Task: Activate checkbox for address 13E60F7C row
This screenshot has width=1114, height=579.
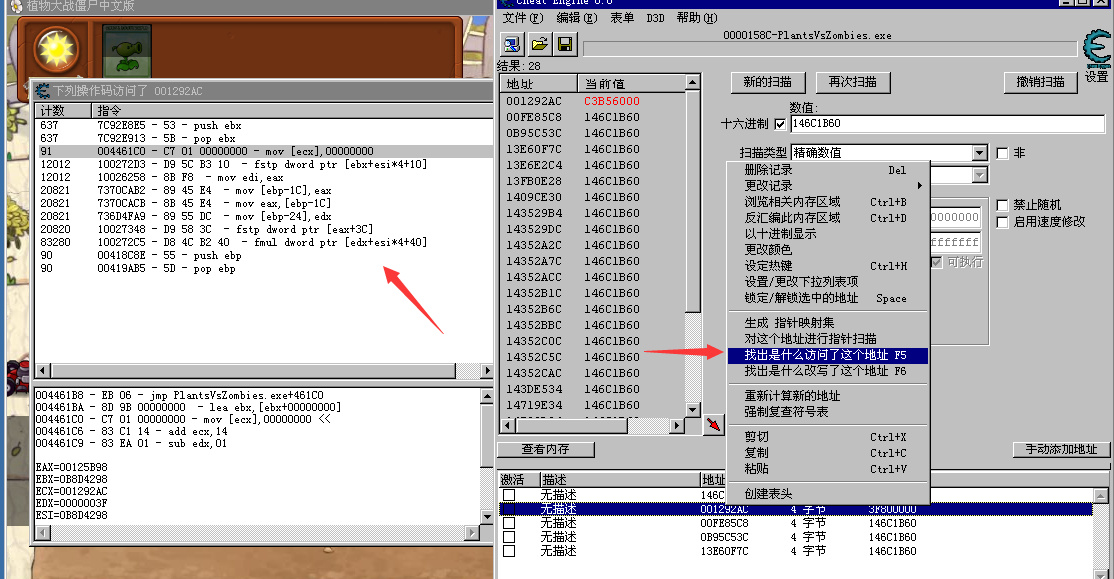Action: (x=509, y=551)
